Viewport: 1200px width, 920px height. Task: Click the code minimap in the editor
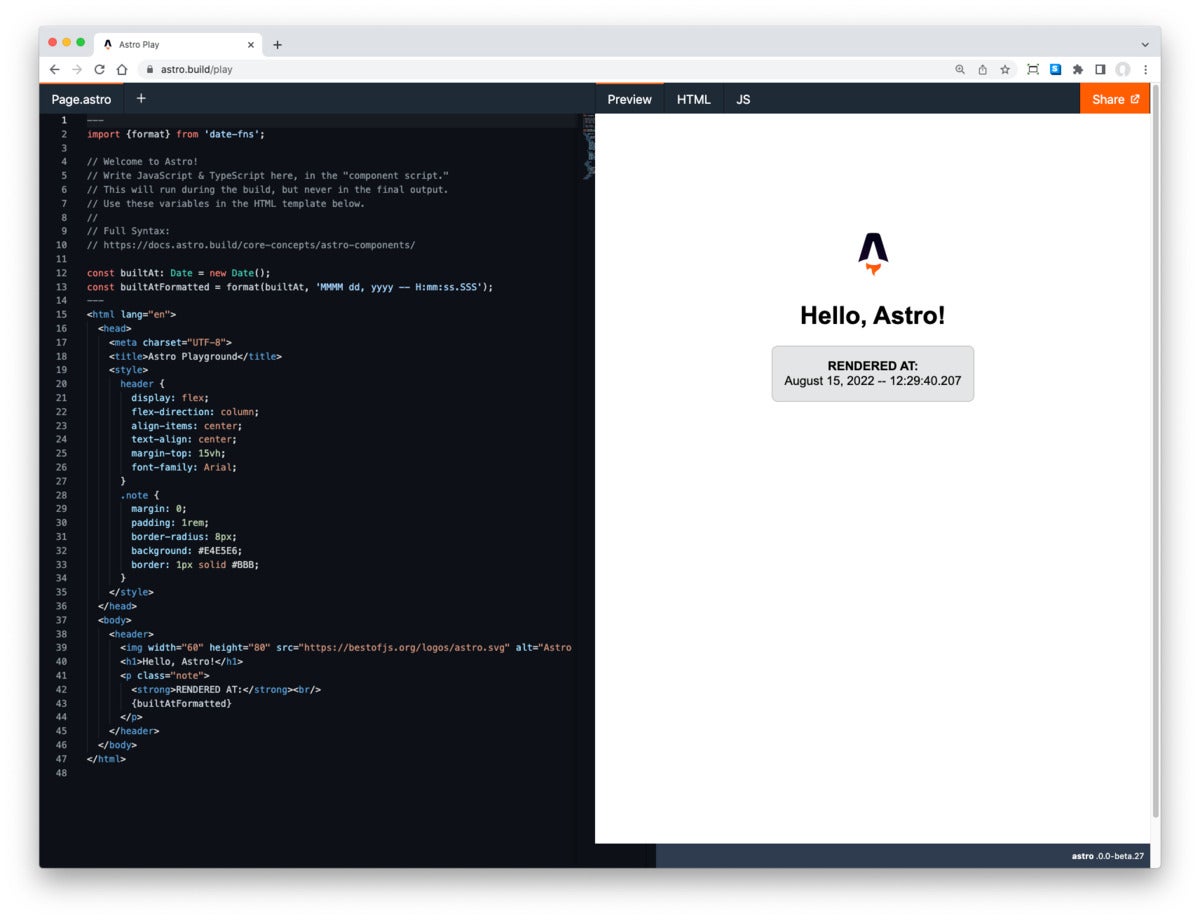pyautogui.click(x=588, y=148)
